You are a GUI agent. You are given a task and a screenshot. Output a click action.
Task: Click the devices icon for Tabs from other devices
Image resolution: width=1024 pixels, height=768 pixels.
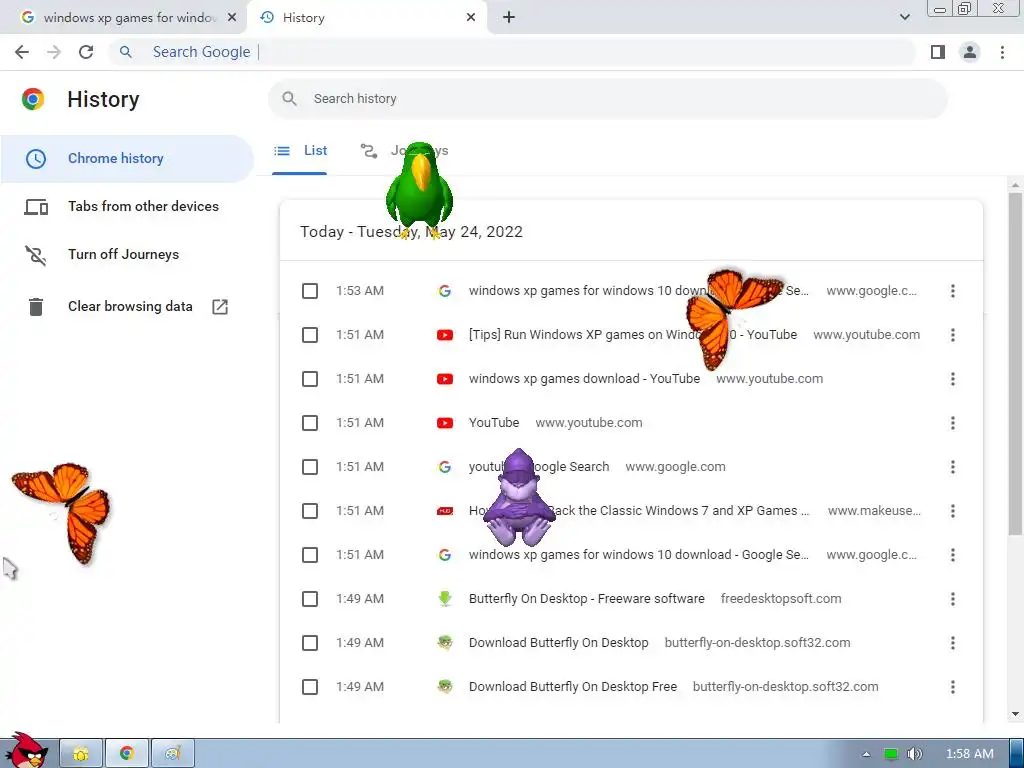point(36,207)
